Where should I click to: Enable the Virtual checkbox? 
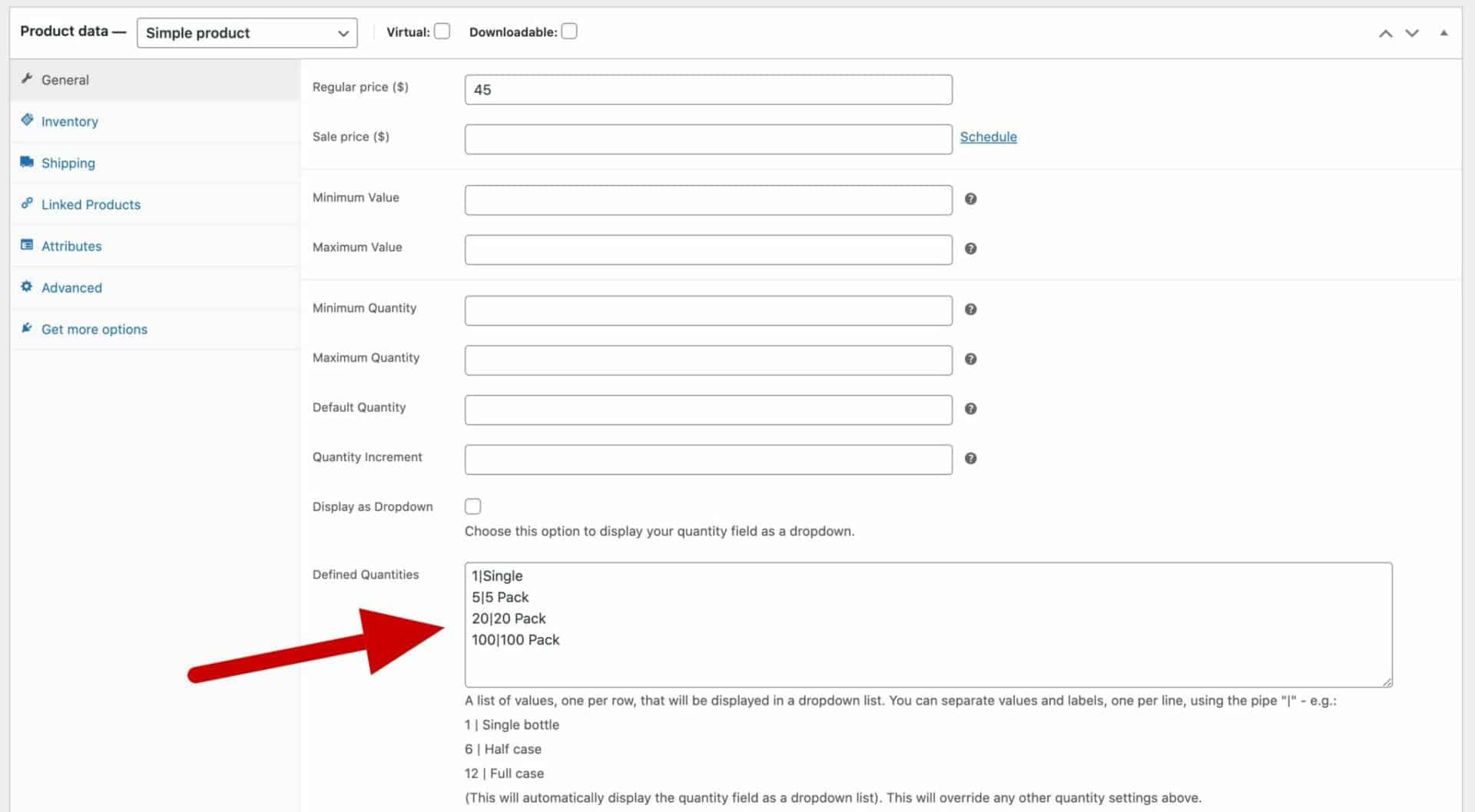pos(442,31)
